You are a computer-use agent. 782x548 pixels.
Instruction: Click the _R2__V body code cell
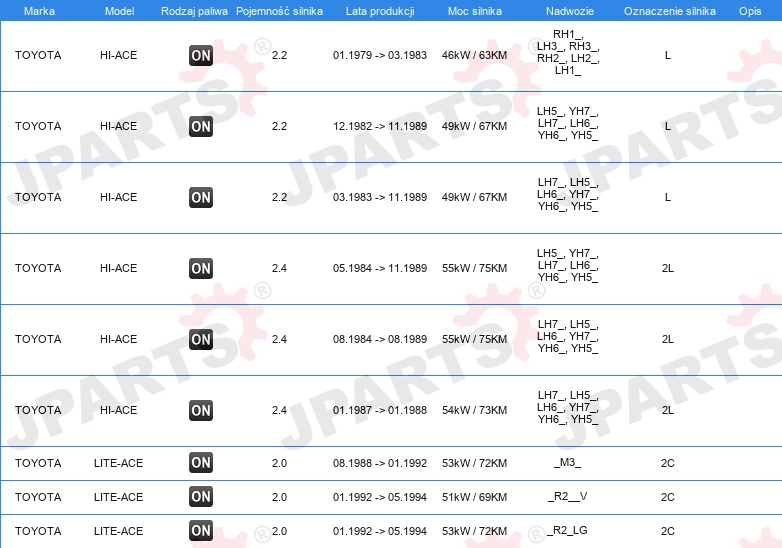[x=568, y=497]
